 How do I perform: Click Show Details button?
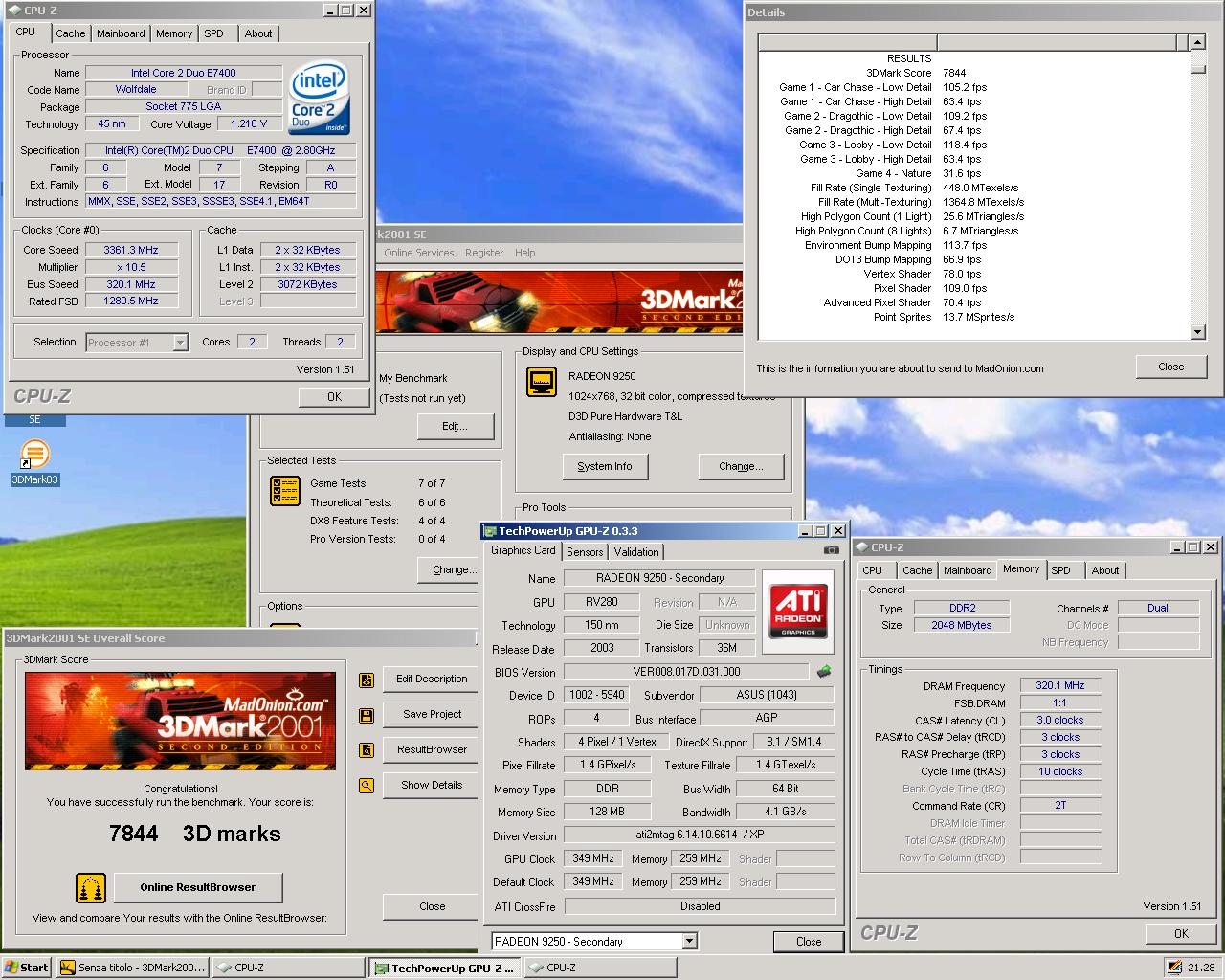tap(432, 786)
